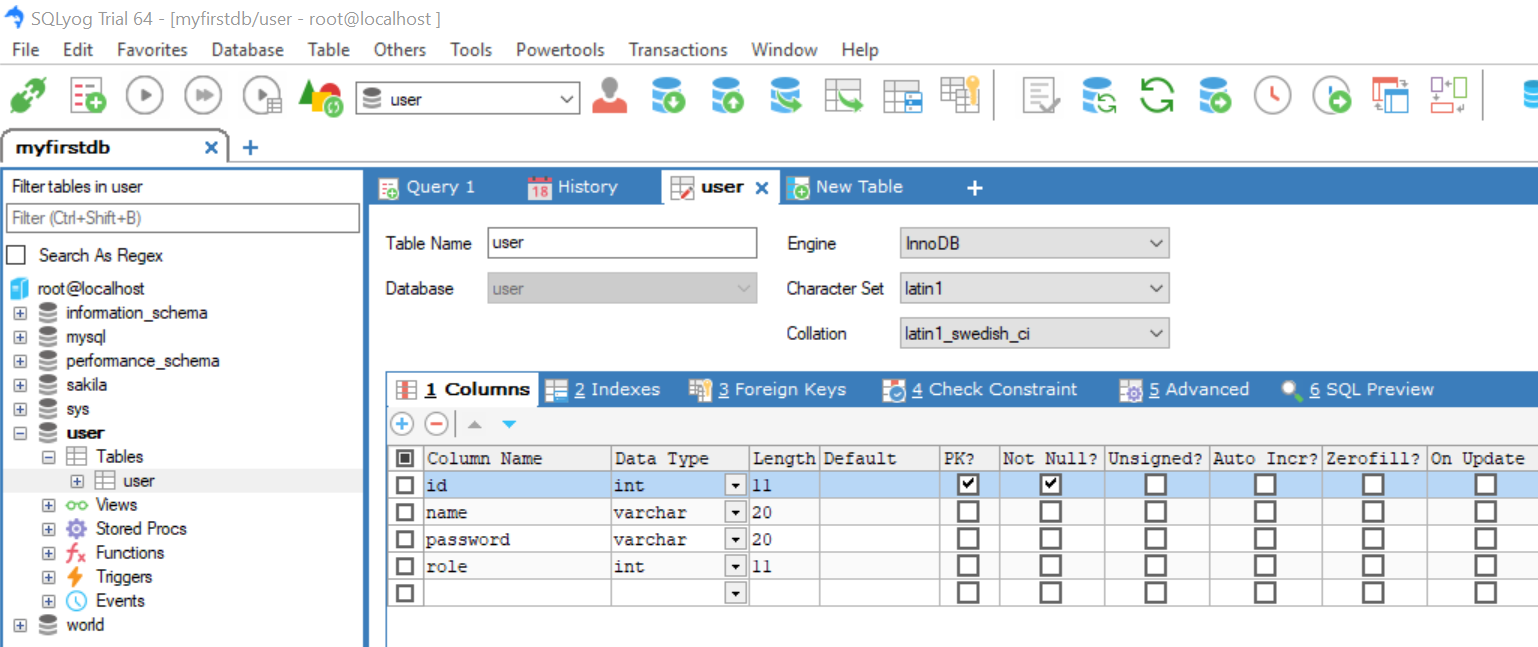Switch to the 3 Foreign Keys tab
Viewport: 1538px width, 647px height.
[x=768, y=390]
